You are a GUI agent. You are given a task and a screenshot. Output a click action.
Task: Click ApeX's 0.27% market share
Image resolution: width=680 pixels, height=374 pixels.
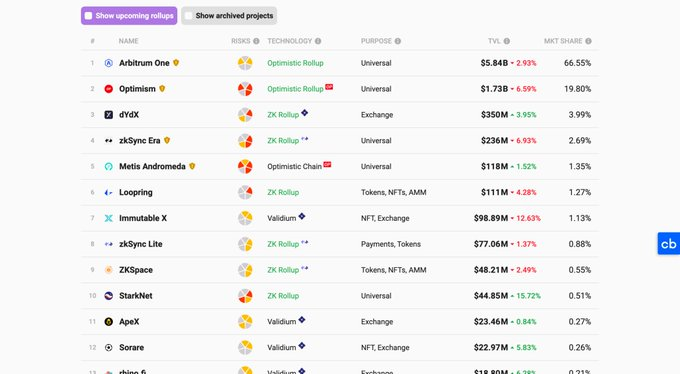pyautogui.click(x=580, y=322)
